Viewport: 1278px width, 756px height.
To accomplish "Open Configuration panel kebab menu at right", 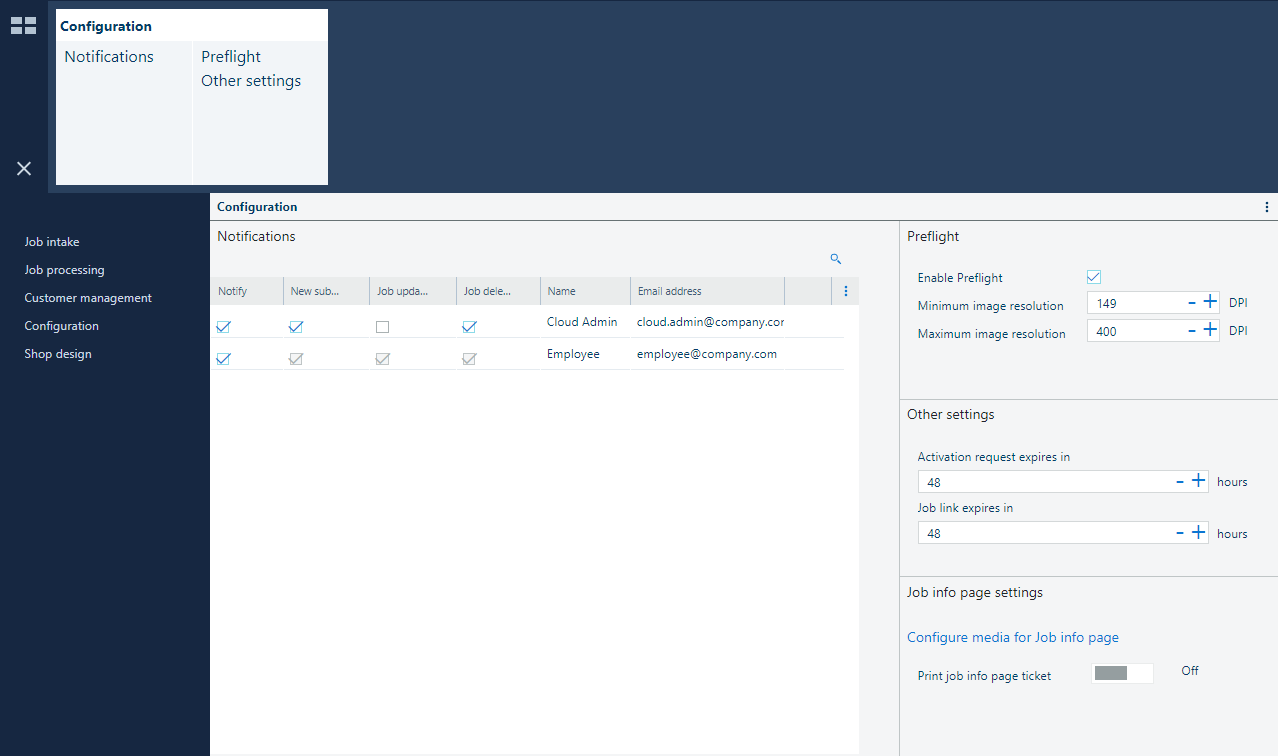I will [1267, 207].
